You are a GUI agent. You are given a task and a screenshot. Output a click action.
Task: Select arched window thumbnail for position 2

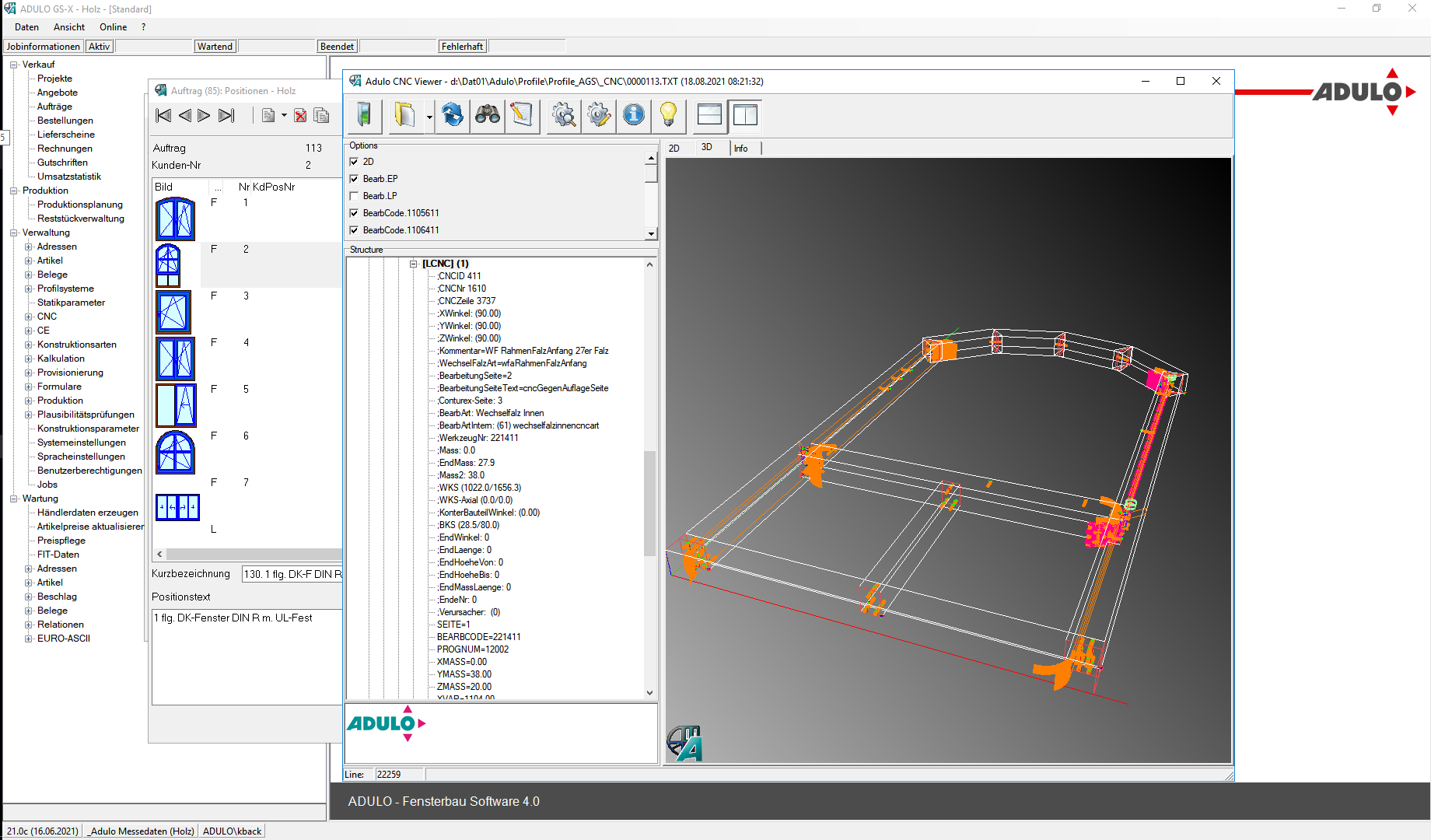(168, 265)
